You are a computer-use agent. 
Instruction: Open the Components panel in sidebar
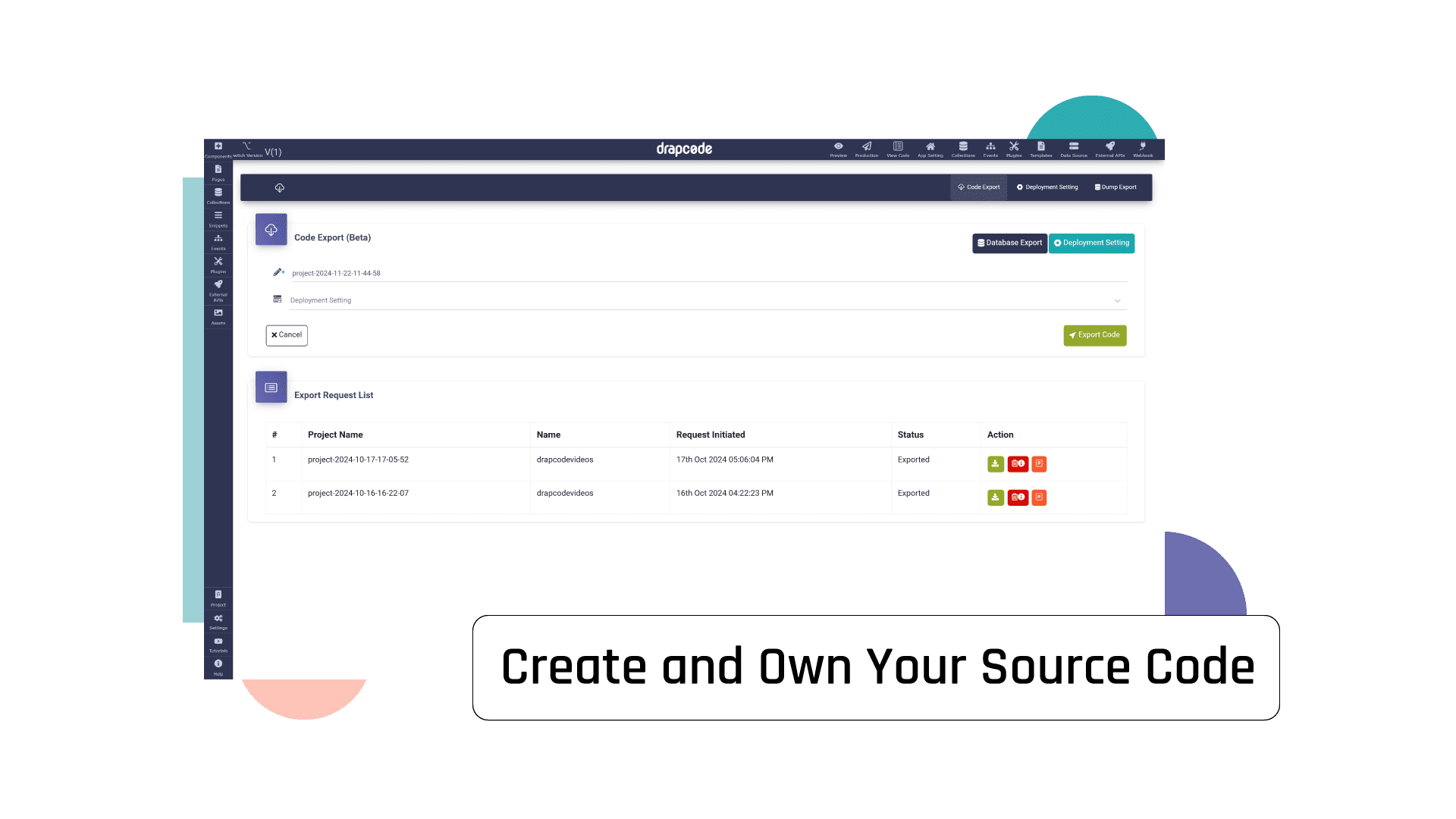(x=218, y=149)
